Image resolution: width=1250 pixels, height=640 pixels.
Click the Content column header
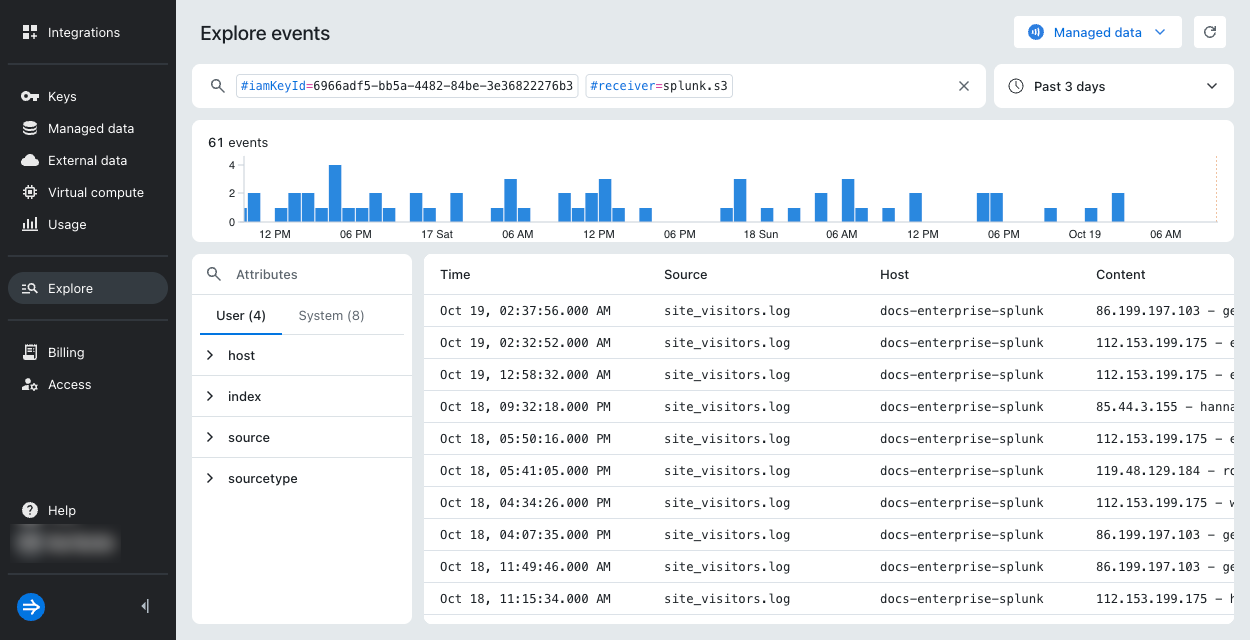1121,274
